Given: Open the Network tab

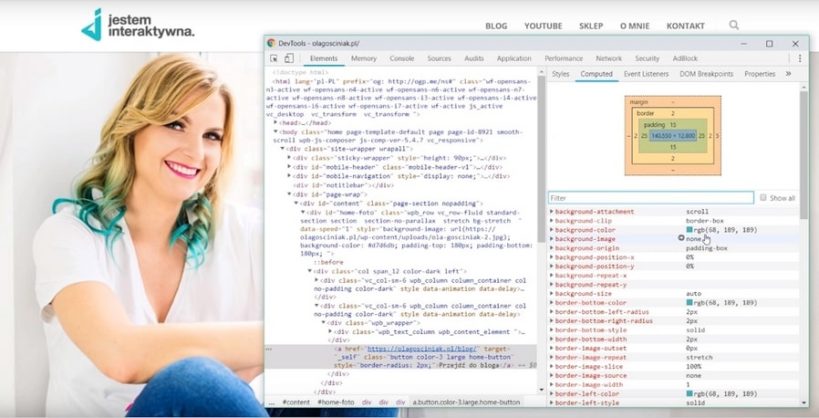Looking at the screenshot, I should [x=609, y=59].
